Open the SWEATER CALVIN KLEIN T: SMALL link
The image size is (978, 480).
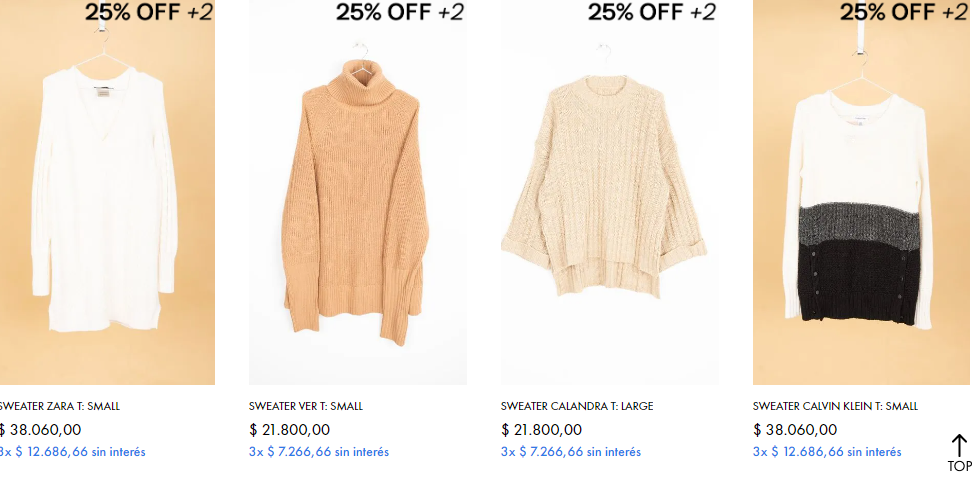835,406
